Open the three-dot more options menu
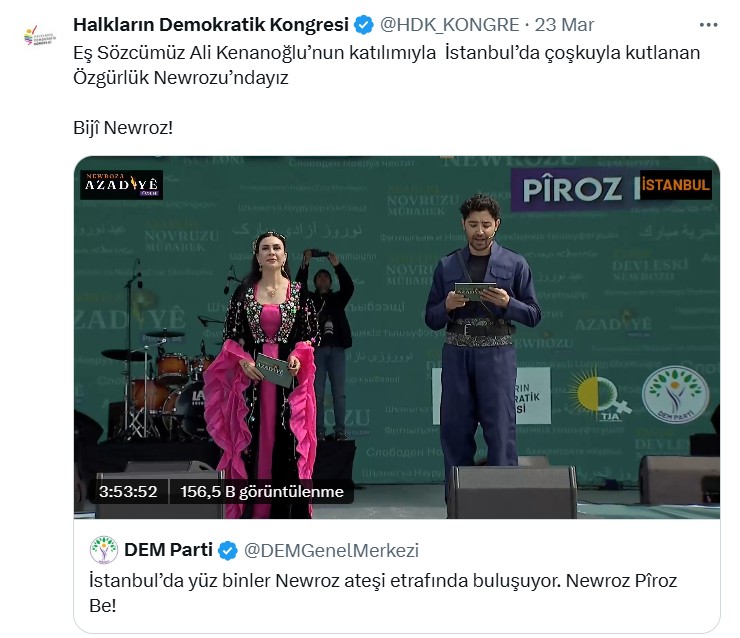The width and height of the screenshot is (740, 638). (x=708, y=25)
